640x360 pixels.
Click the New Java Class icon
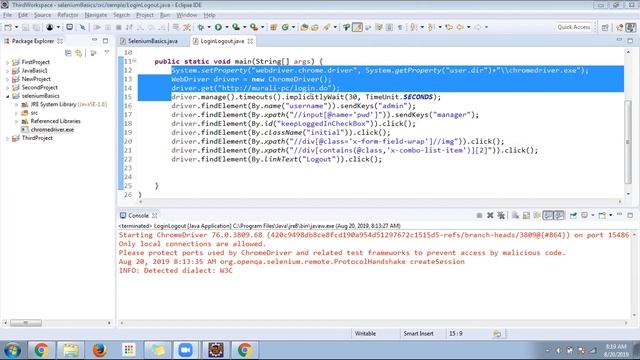click(285, 27)
